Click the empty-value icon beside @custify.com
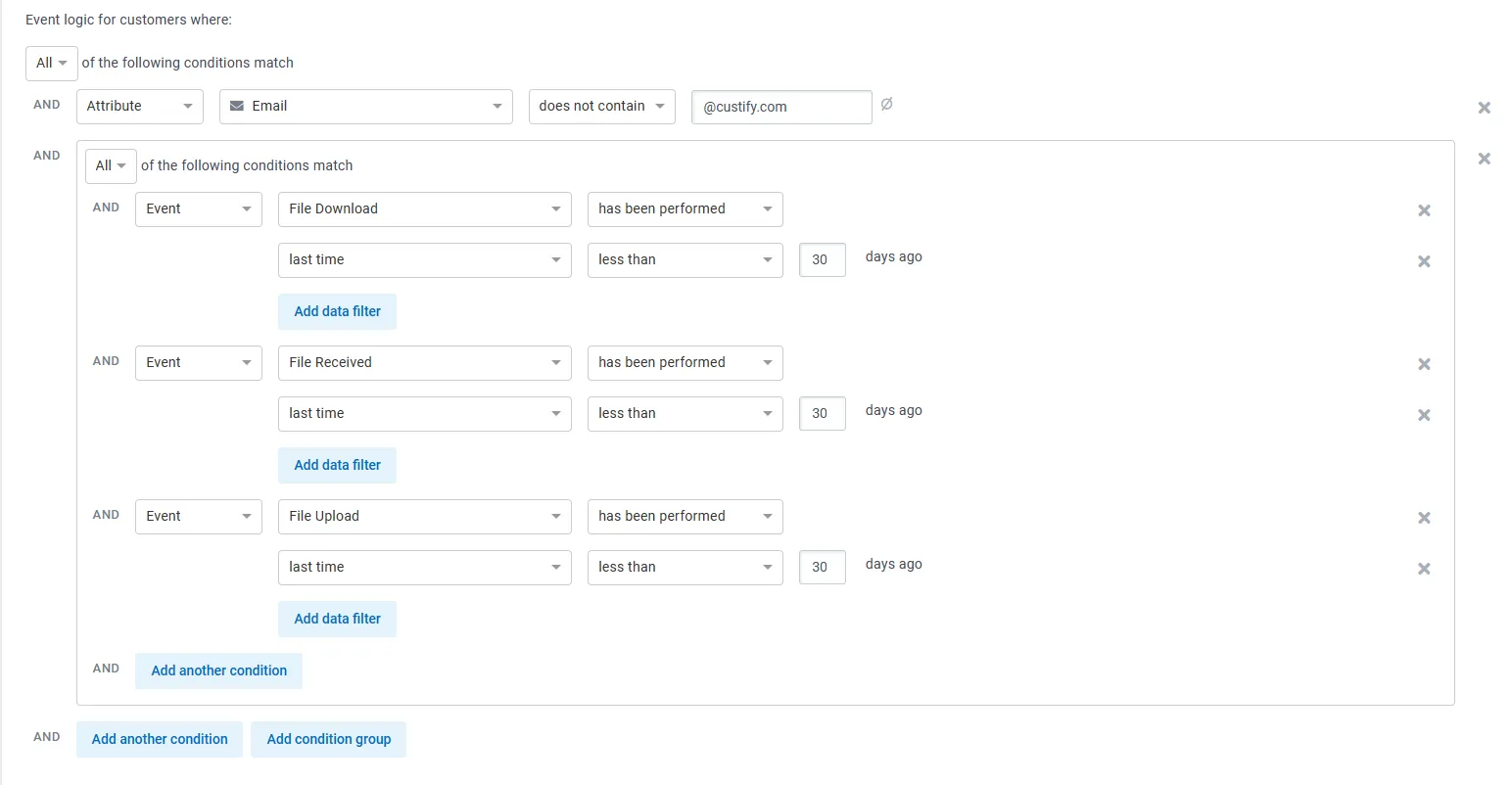The image size is (1512, 785). click(x=886, y=104)
